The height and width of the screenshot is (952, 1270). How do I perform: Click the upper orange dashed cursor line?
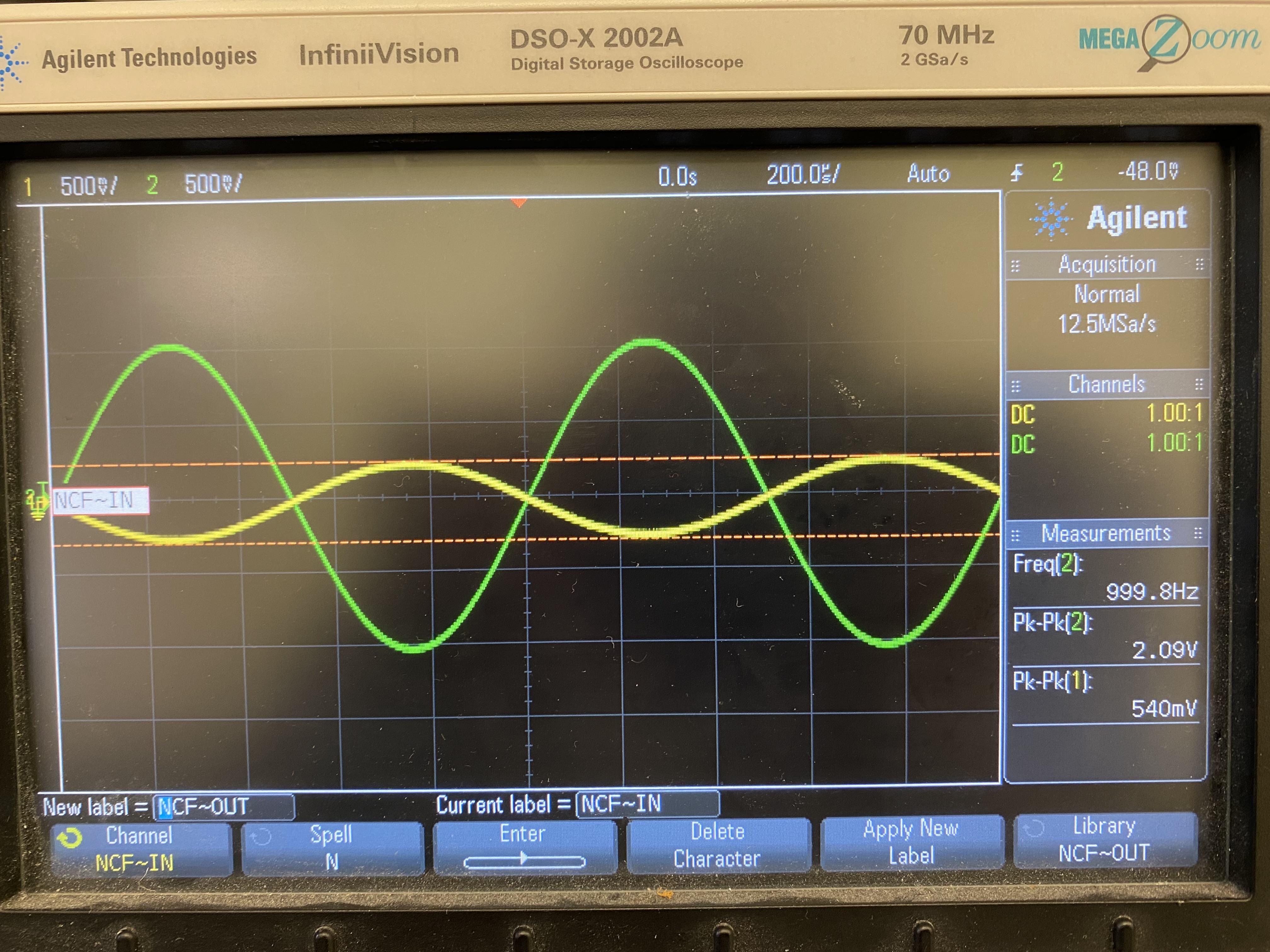tap(525, 460)
